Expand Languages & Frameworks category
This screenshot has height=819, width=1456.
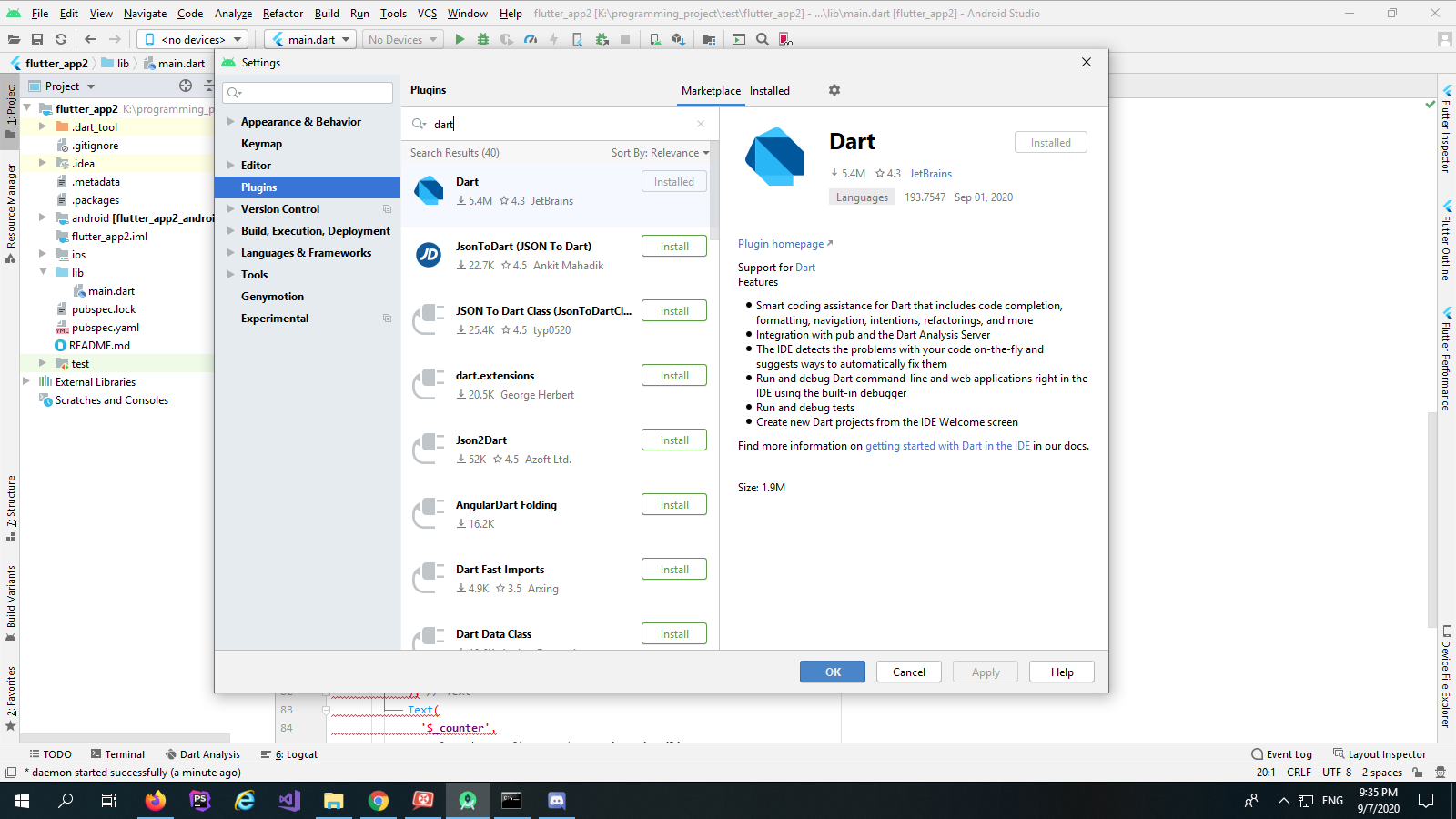point(231,253)
